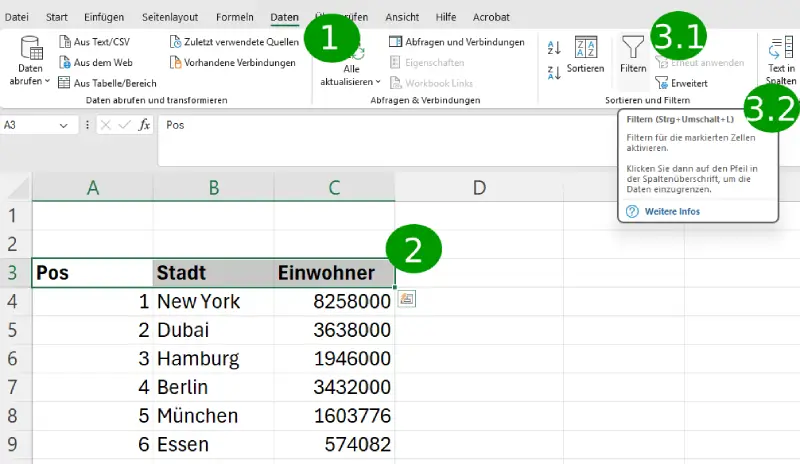800x464 pixels.
Task: Open Vorhandene Verbindungen
Action: click(233, 62)
